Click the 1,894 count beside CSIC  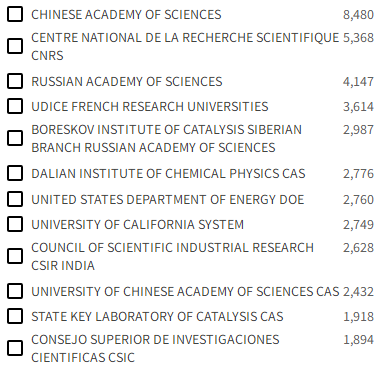(x=358, y=340)
